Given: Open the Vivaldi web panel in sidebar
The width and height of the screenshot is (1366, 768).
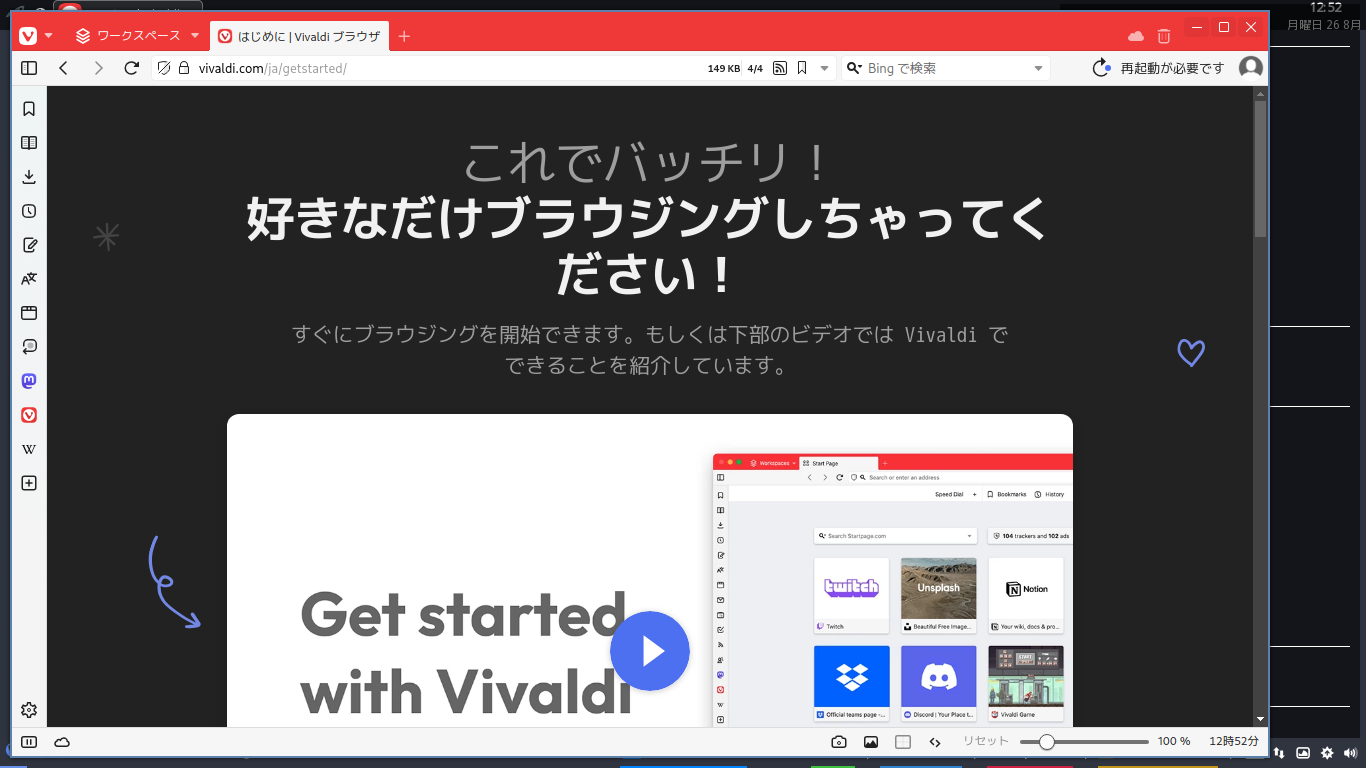Looking at the screenshot, I should point(29,415).
